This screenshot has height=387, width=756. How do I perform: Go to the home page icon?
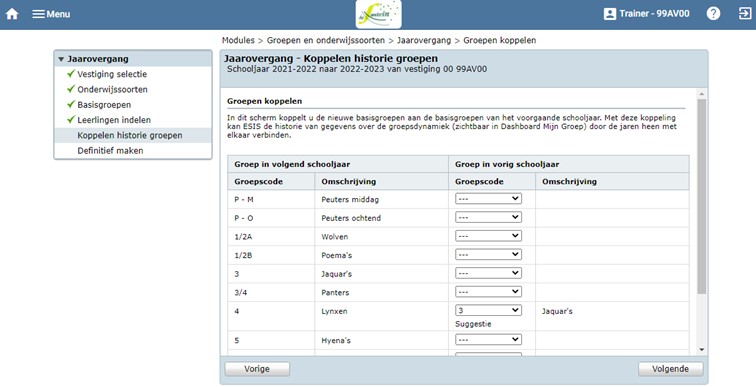pos(12,14)
